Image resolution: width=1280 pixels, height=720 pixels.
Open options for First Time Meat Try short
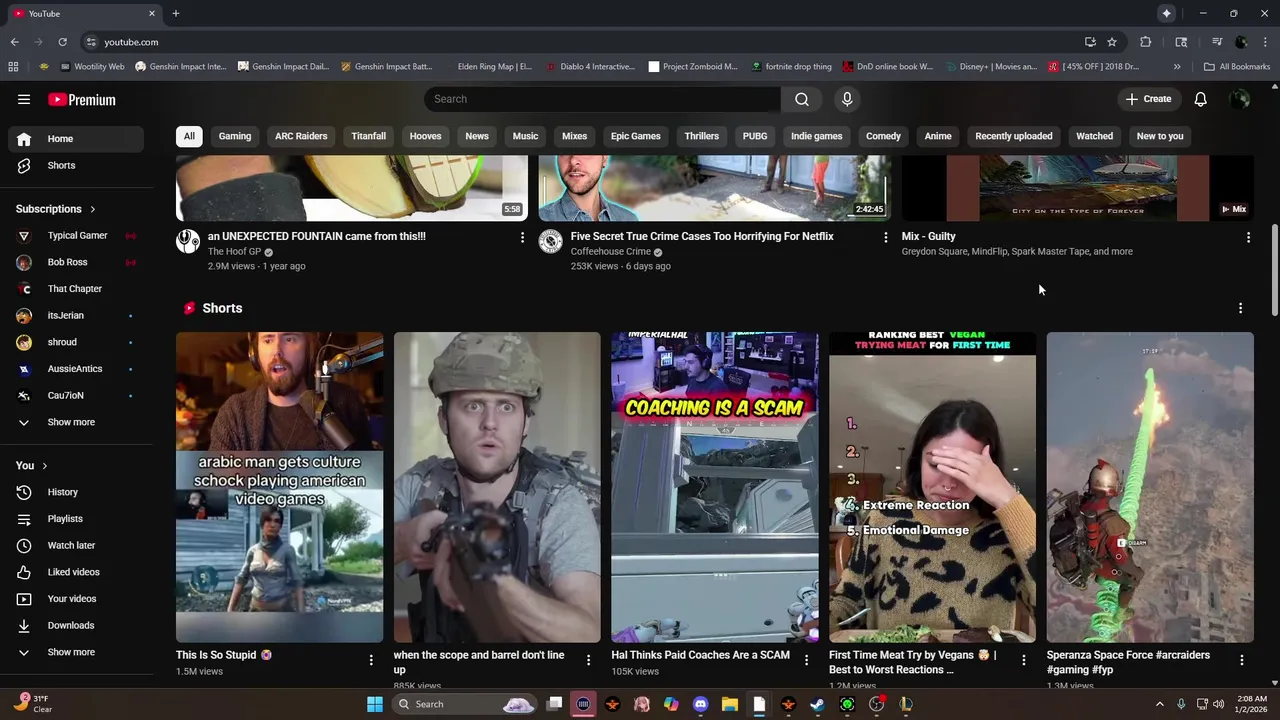[1023, 660]
